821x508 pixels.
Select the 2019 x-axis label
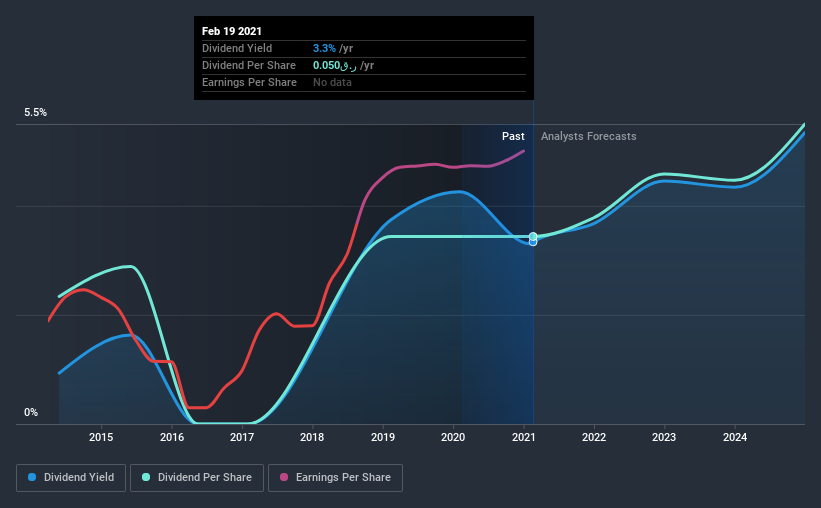(383, 437)
